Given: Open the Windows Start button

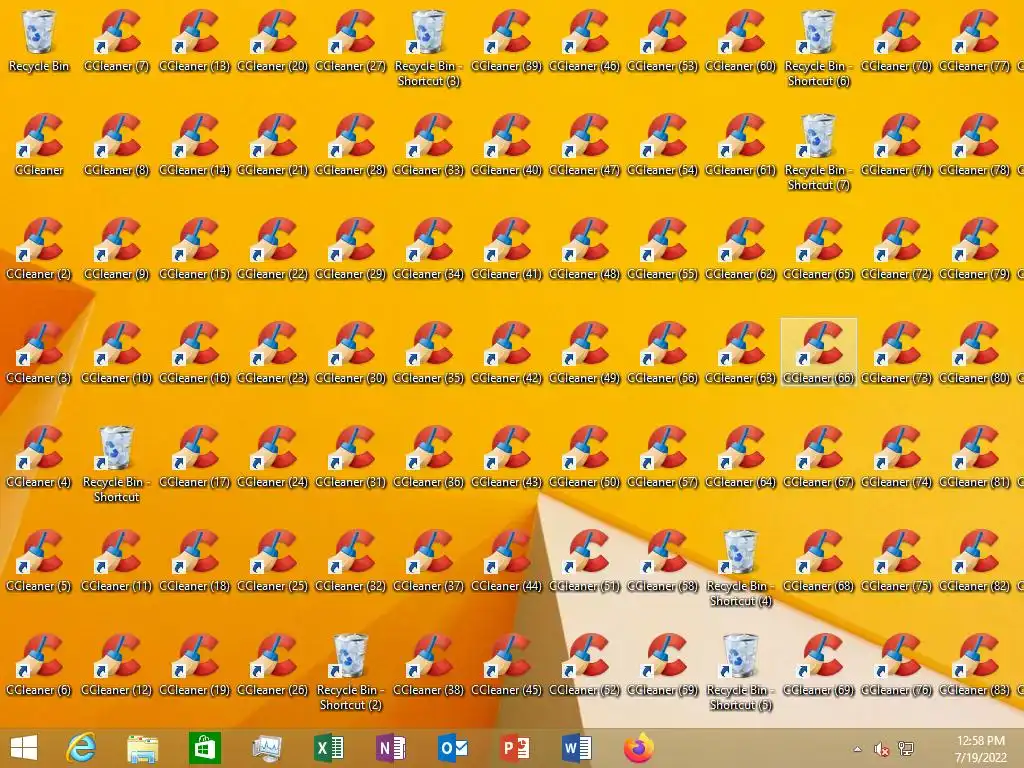Looking at the screenshot, I should 24,748.
